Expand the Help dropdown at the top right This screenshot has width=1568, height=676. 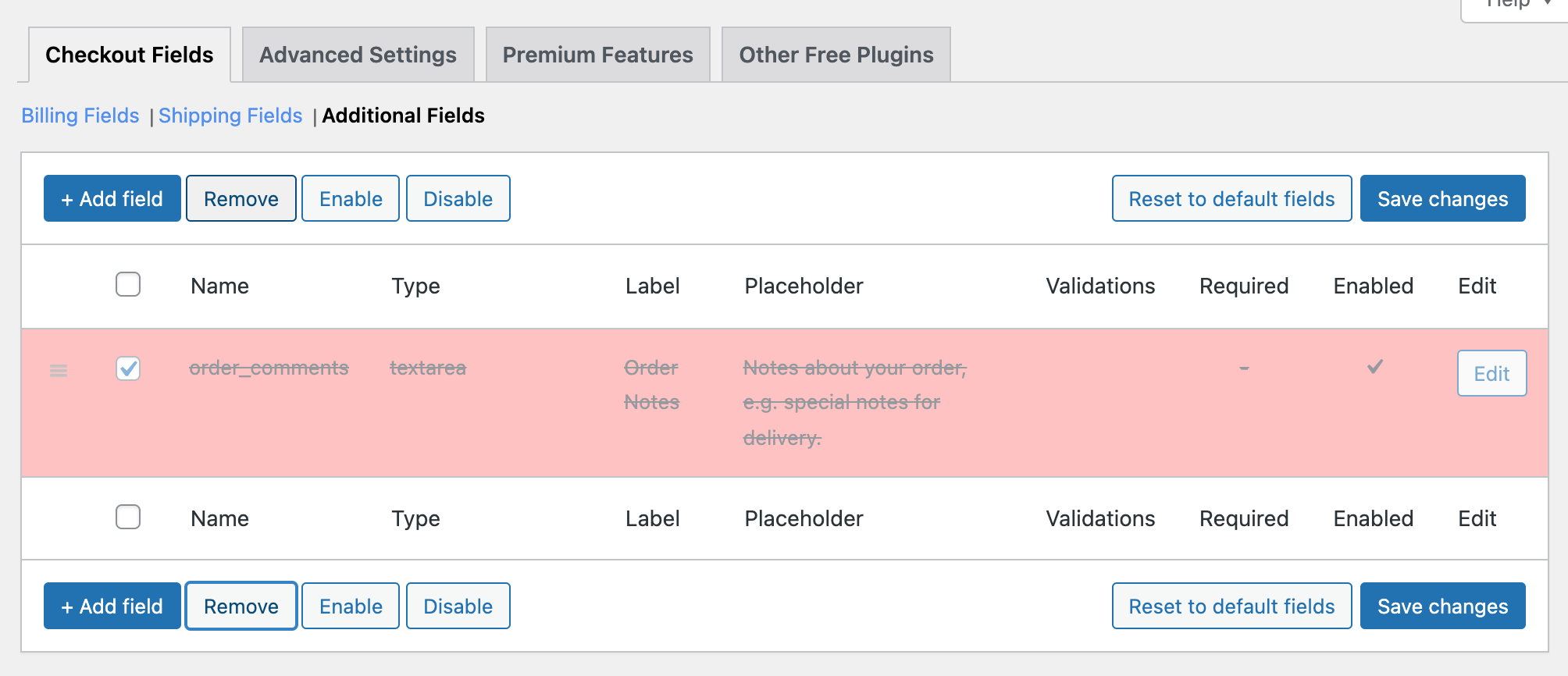(1515, 6)
